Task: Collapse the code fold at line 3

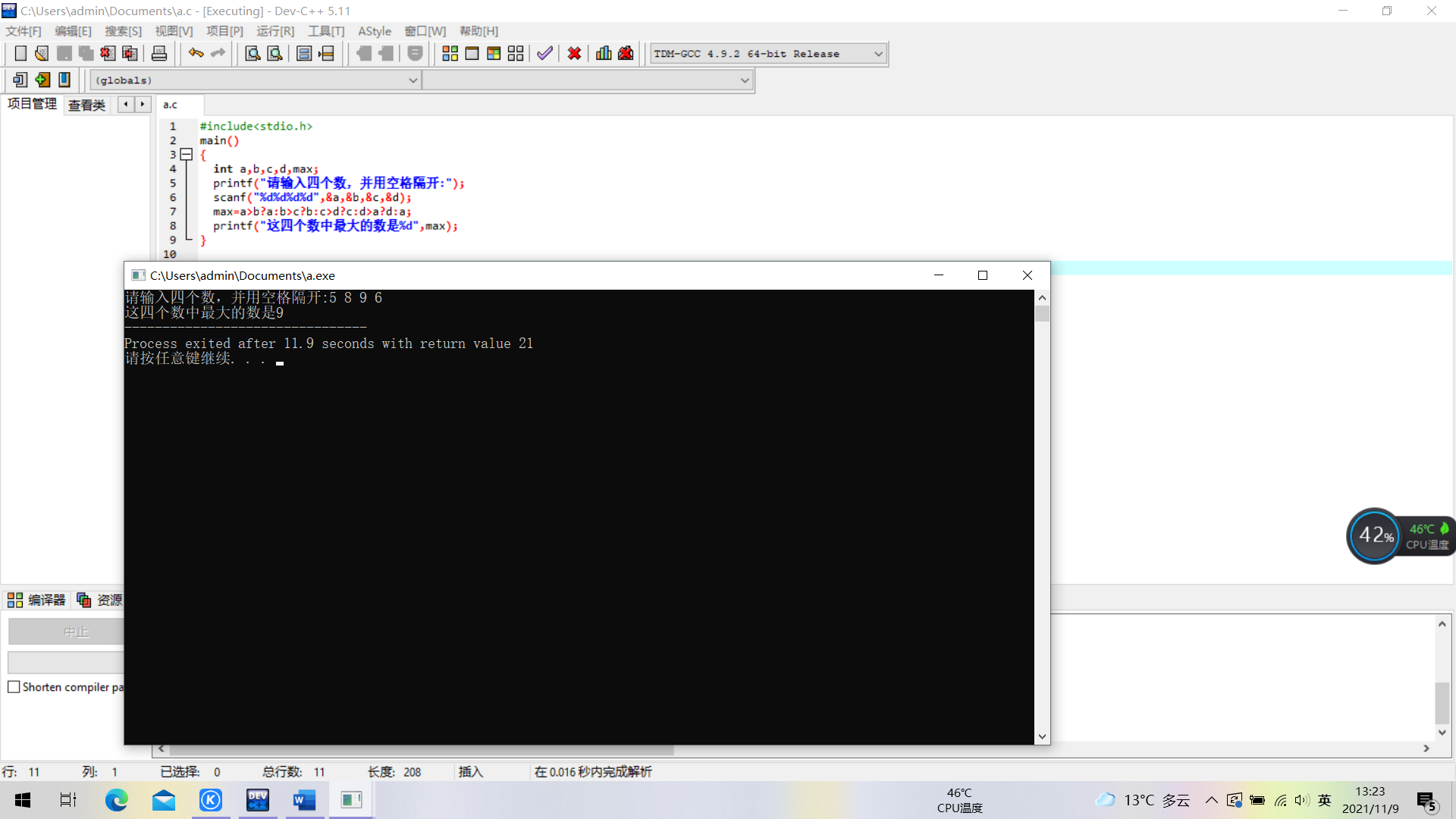Action: pos(187,155)
